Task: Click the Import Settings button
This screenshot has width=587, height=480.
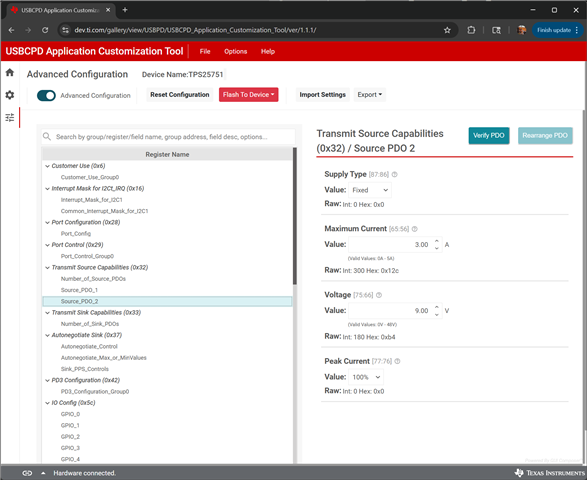Action: (322, 95)
